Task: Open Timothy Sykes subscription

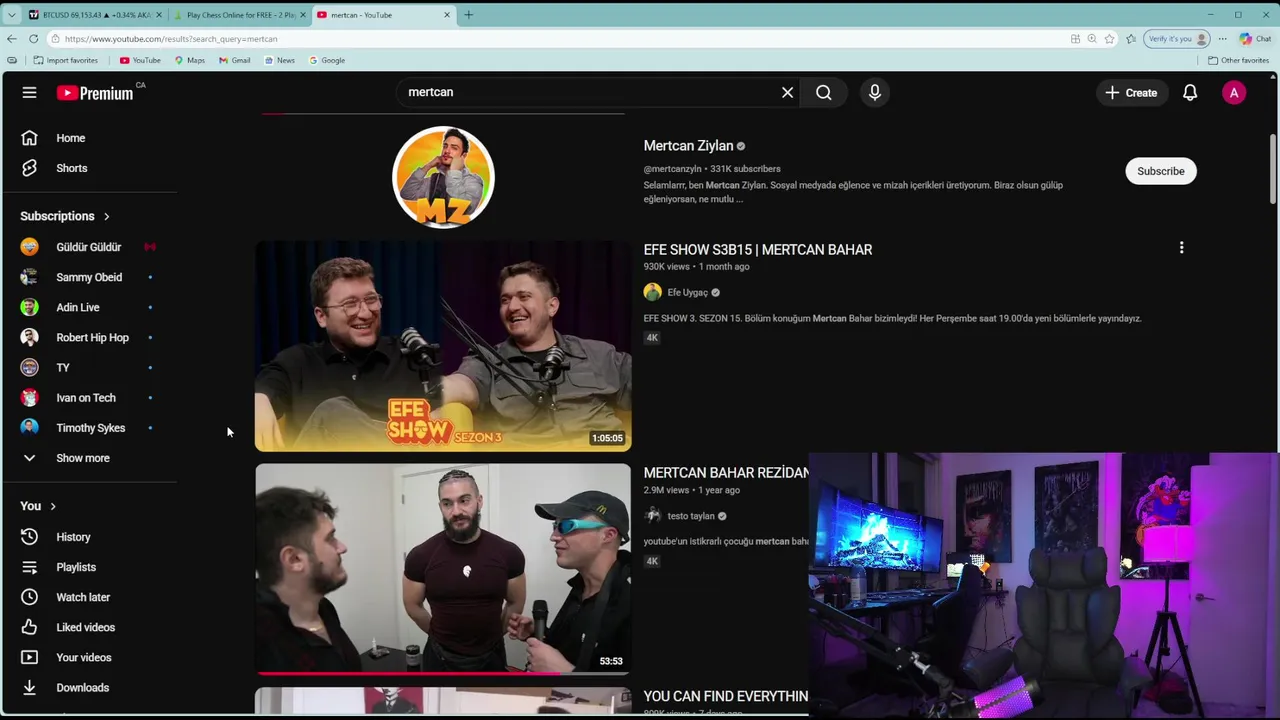Action: pyautogui.click(x=90, y=428)
